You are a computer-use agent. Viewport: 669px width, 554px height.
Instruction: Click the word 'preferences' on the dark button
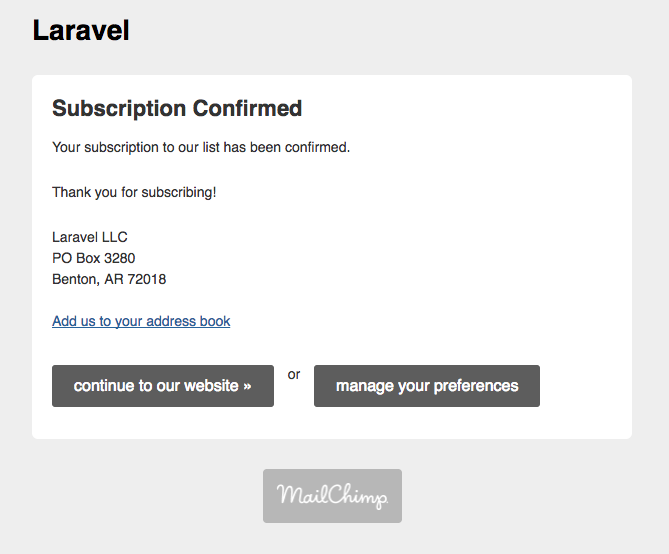[x=476, y=386]
